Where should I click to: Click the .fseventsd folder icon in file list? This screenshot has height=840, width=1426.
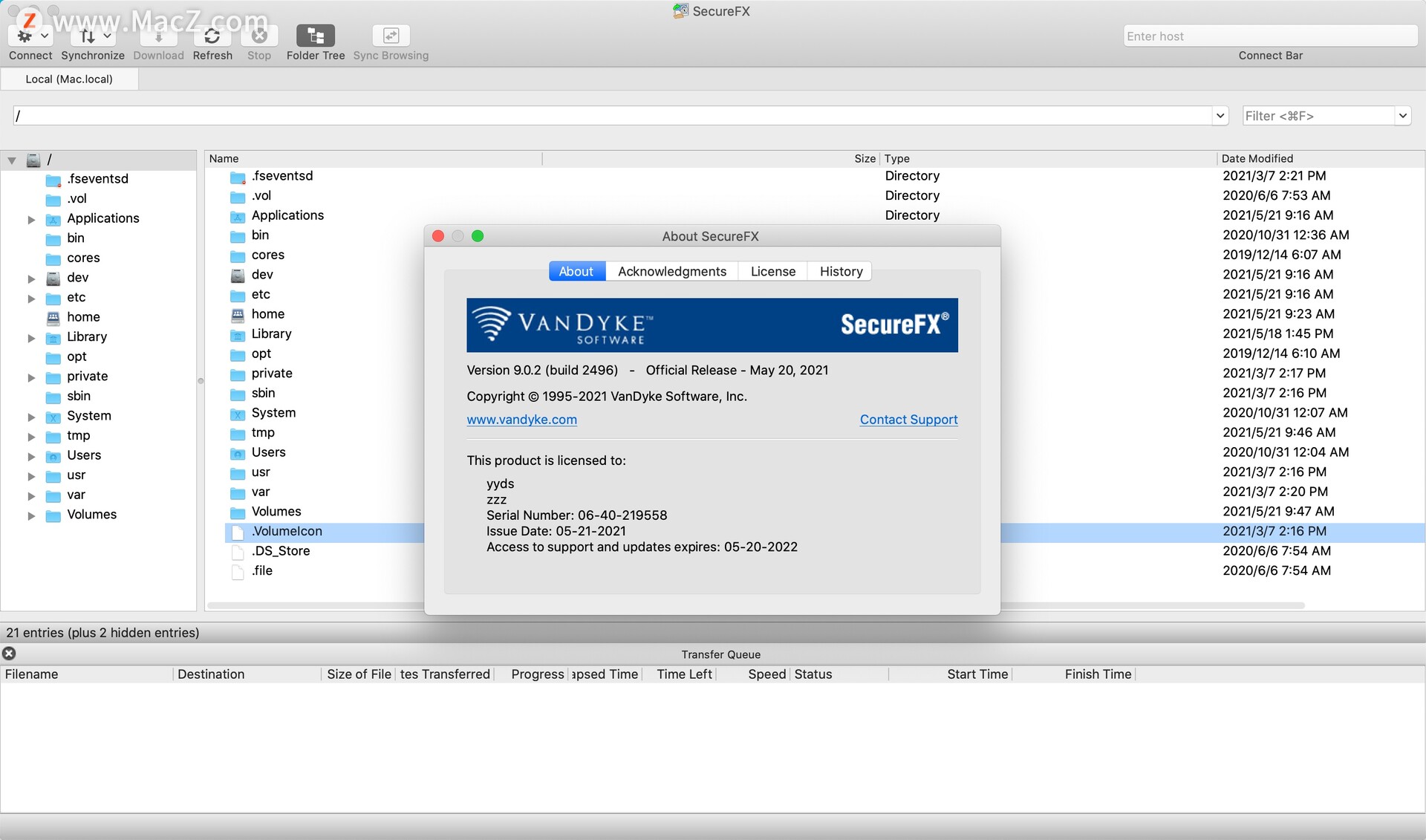[238, 177]
